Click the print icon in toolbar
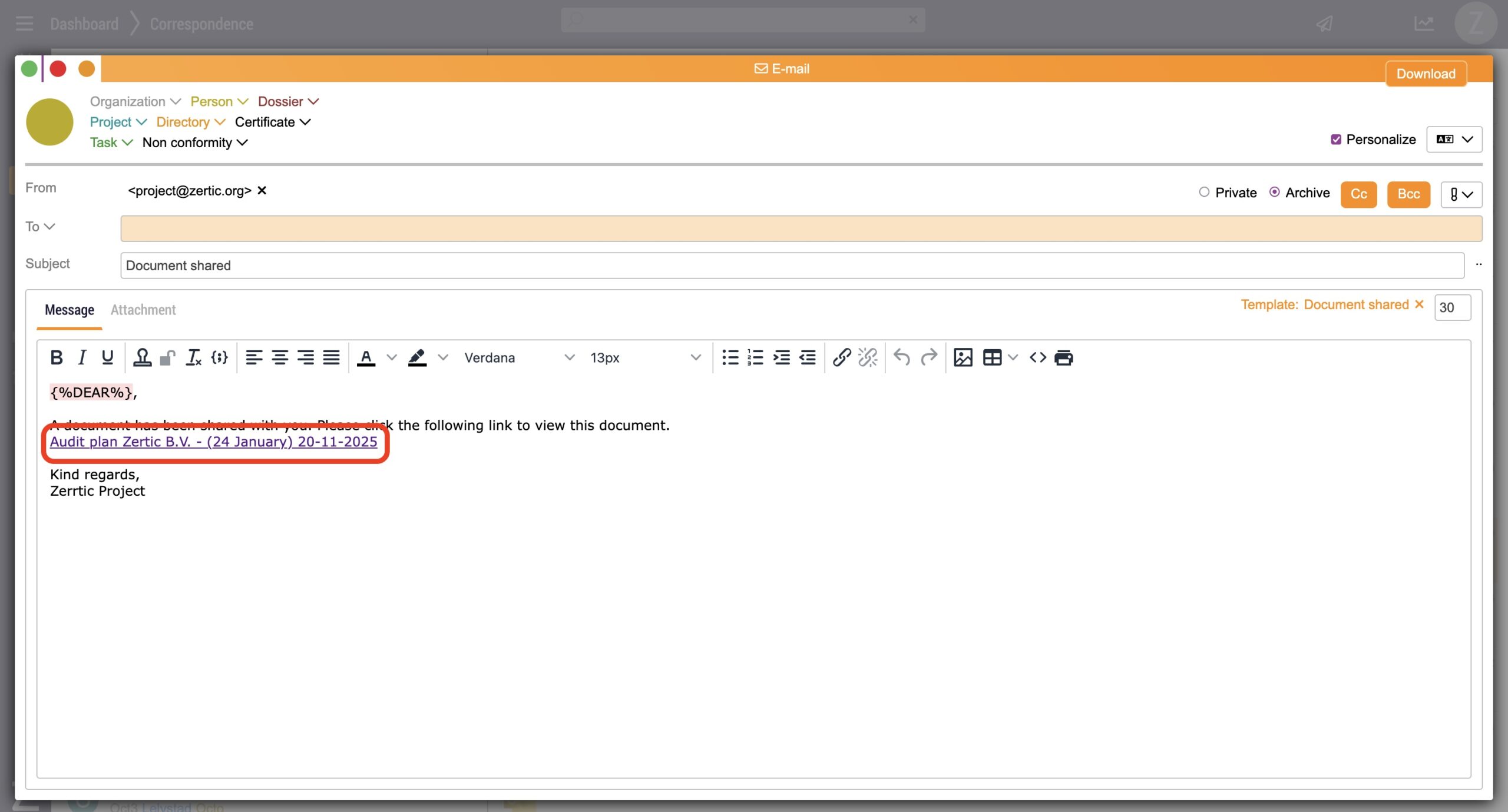The image size is (1508, 812). coord(1063,357)
